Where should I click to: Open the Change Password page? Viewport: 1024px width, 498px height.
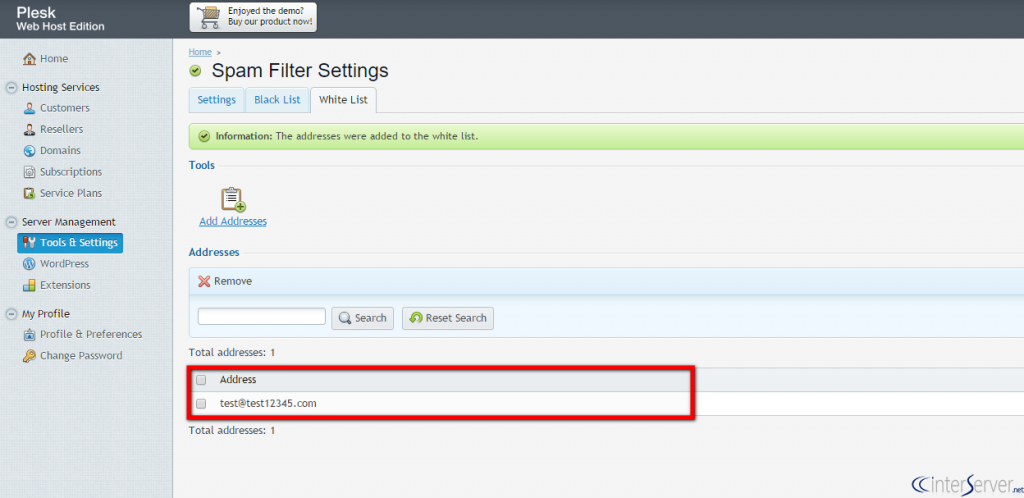81,356
